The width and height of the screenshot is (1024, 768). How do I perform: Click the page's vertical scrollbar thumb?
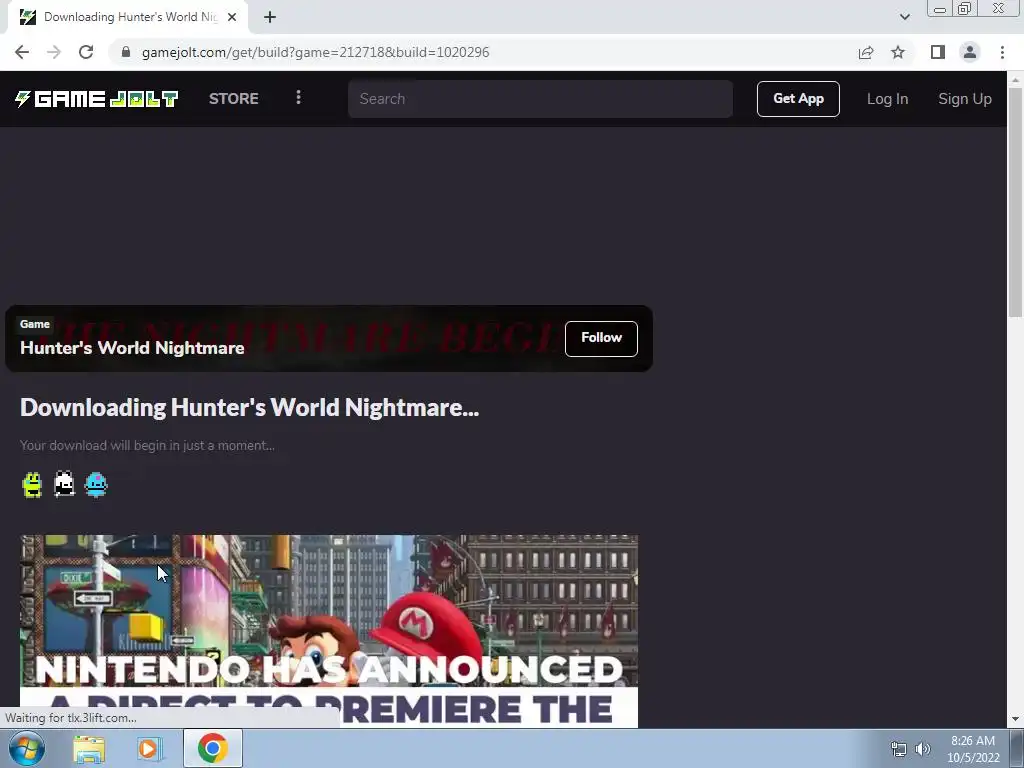(1015, 201)
